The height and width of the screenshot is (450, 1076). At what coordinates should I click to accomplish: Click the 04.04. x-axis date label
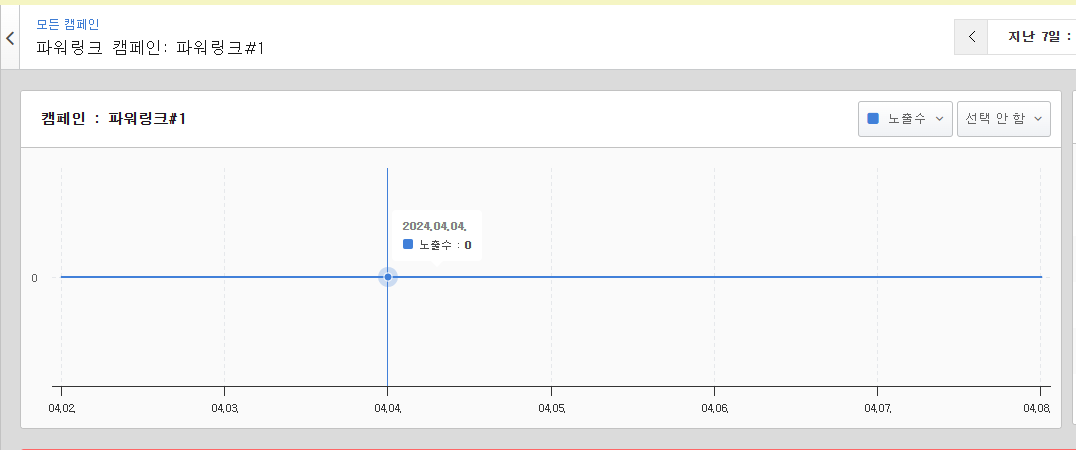[x=388, y=408]
